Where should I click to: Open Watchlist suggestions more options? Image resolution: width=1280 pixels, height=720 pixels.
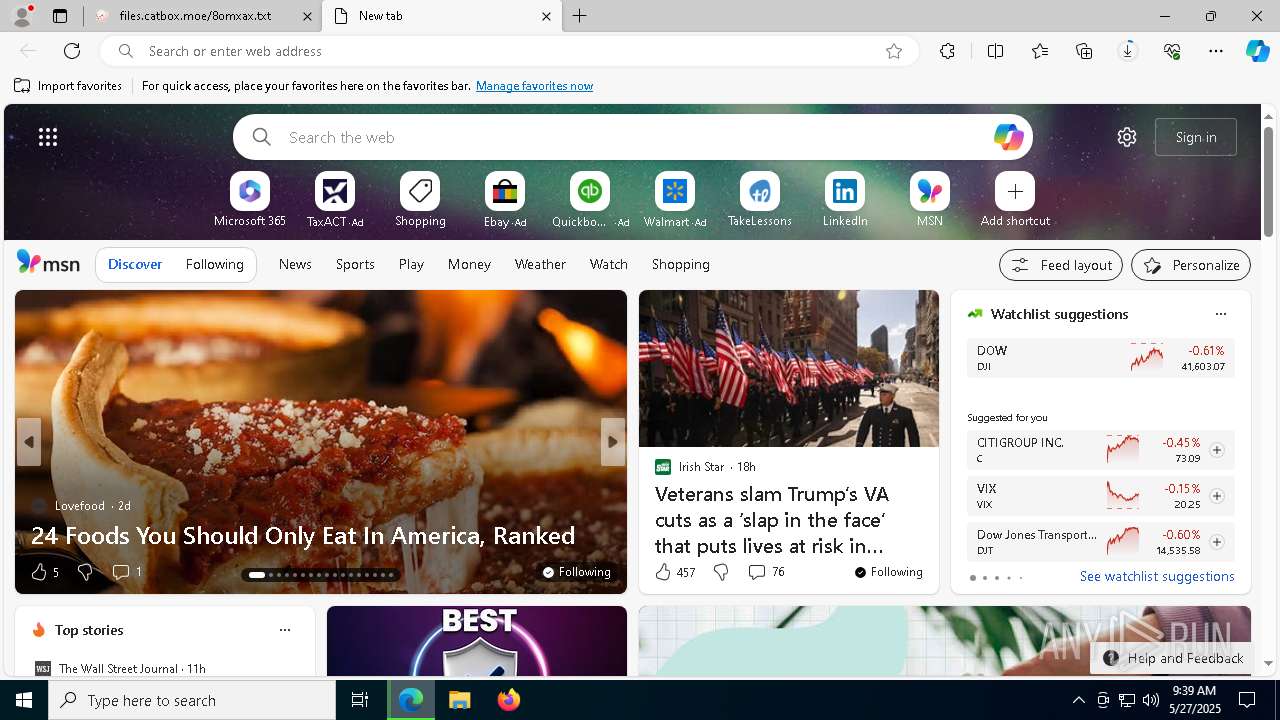point(1221,314)
